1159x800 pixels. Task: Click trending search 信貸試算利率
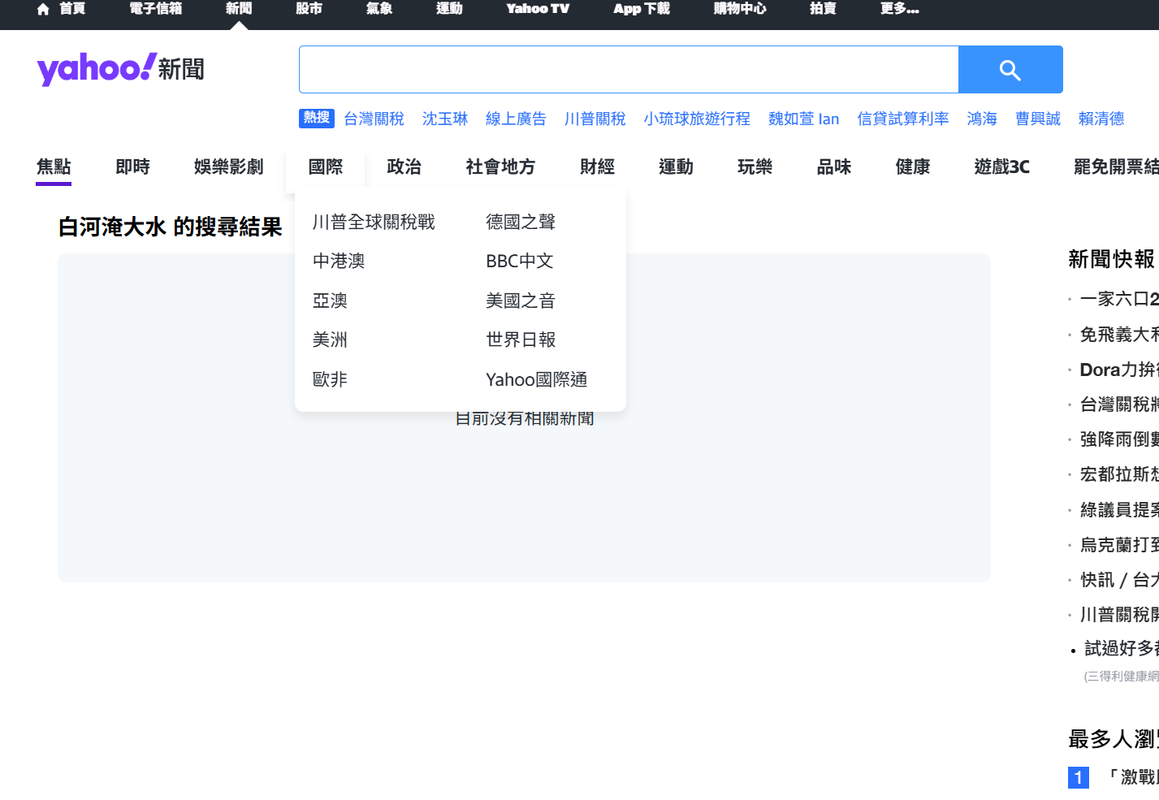pos(903,118)
